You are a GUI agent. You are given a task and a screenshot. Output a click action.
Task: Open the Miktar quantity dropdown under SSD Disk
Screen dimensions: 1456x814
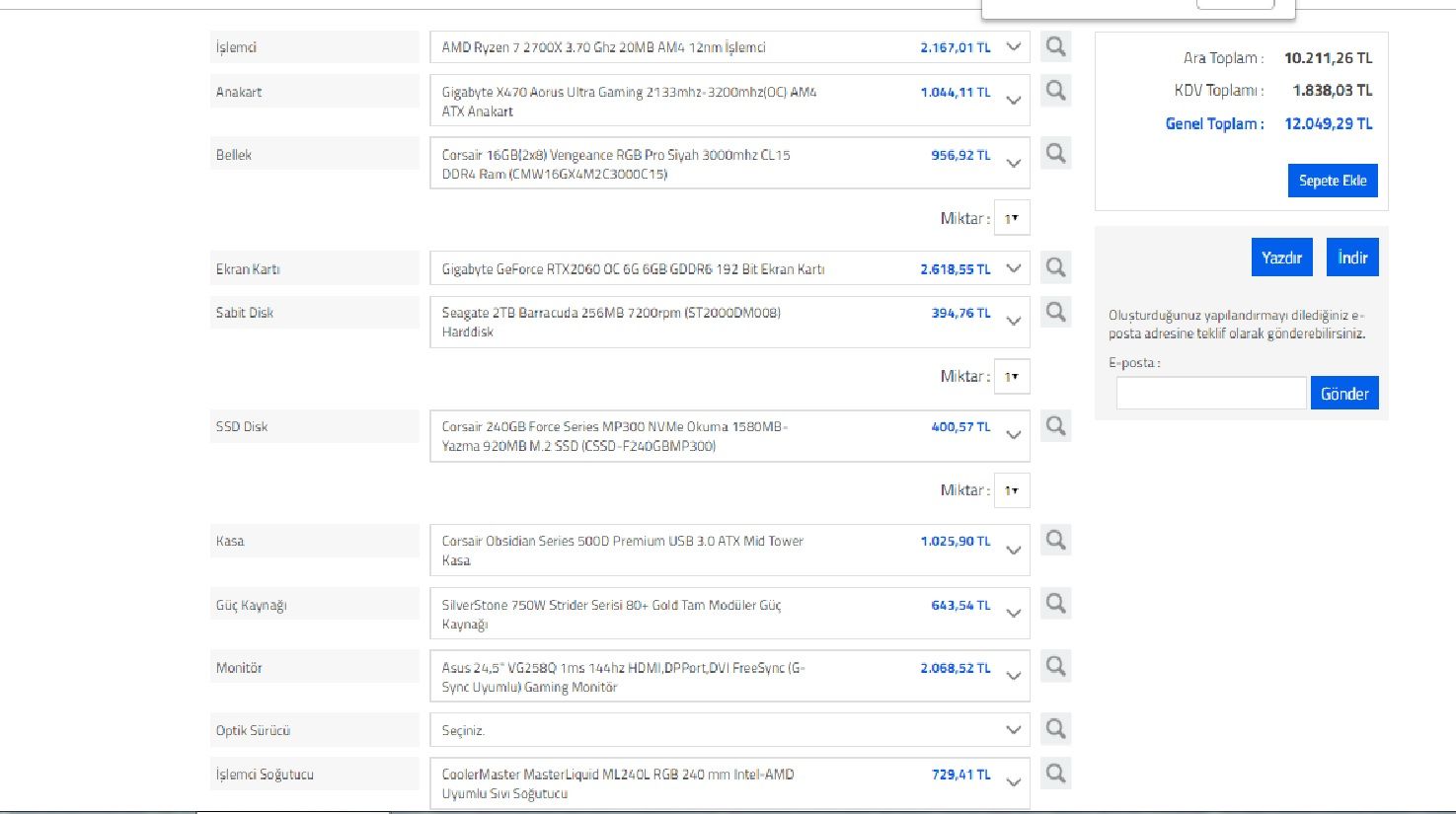[x=1012, y=490]
